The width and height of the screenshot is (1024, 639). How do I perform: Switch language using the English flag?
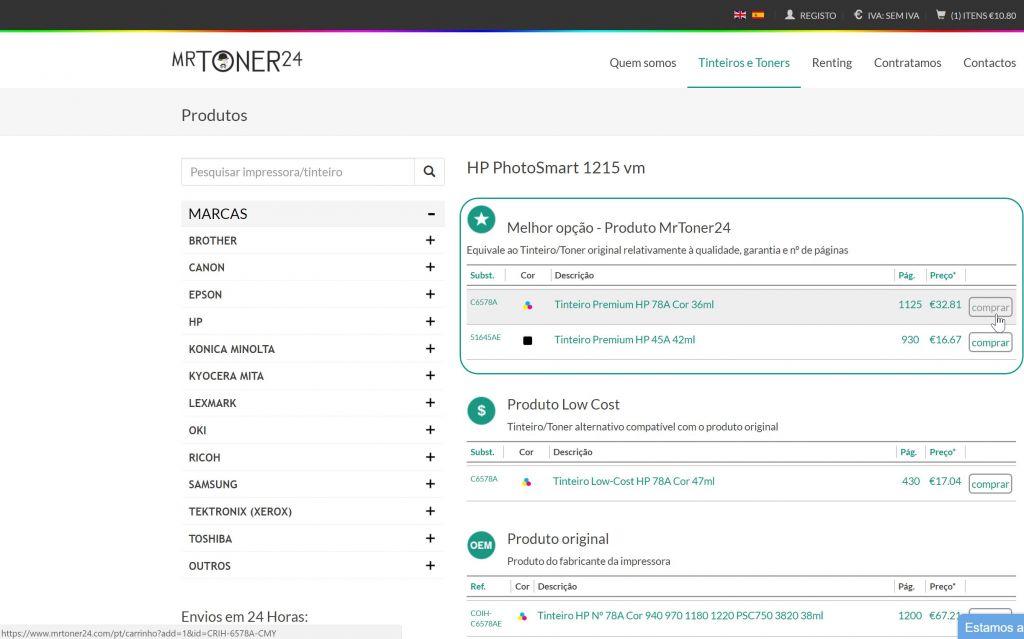click(740, 15)
